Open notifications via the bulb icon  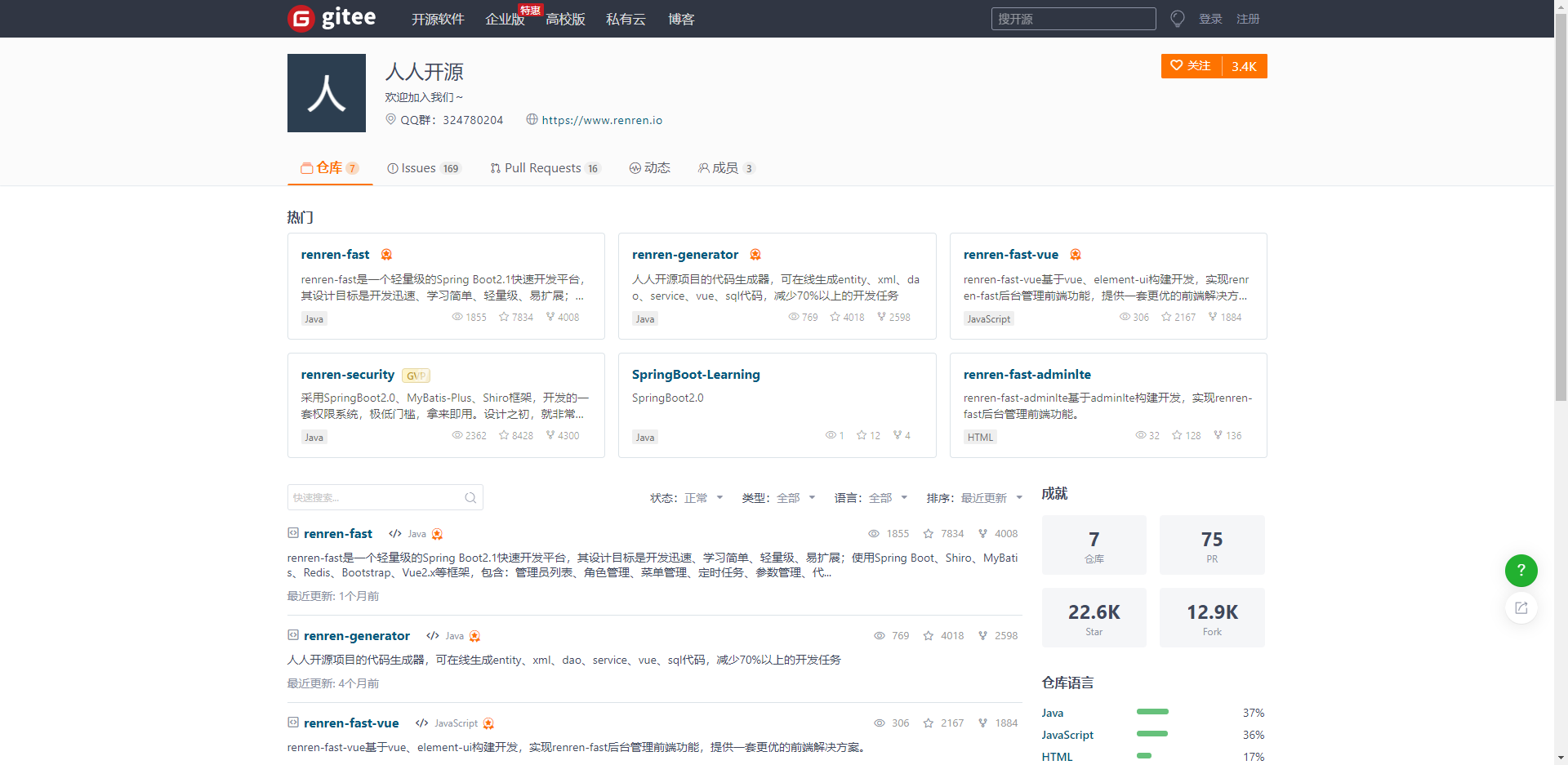[1177, 18]
